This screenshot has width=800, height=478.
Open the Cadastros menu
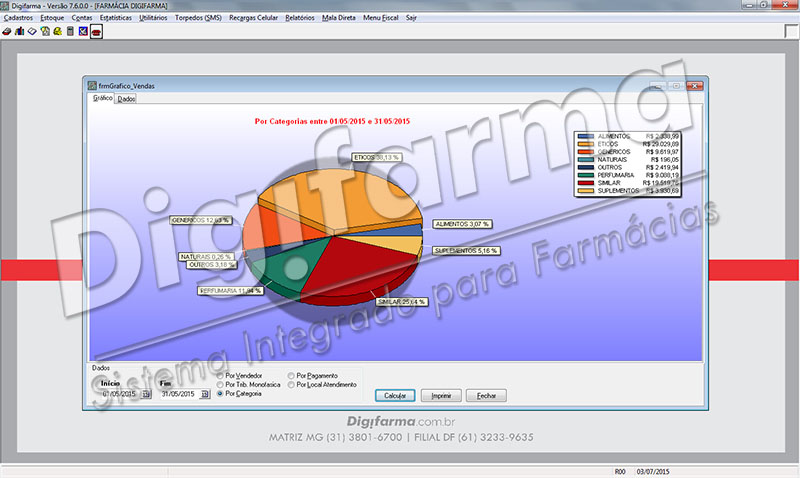point(18,18)
